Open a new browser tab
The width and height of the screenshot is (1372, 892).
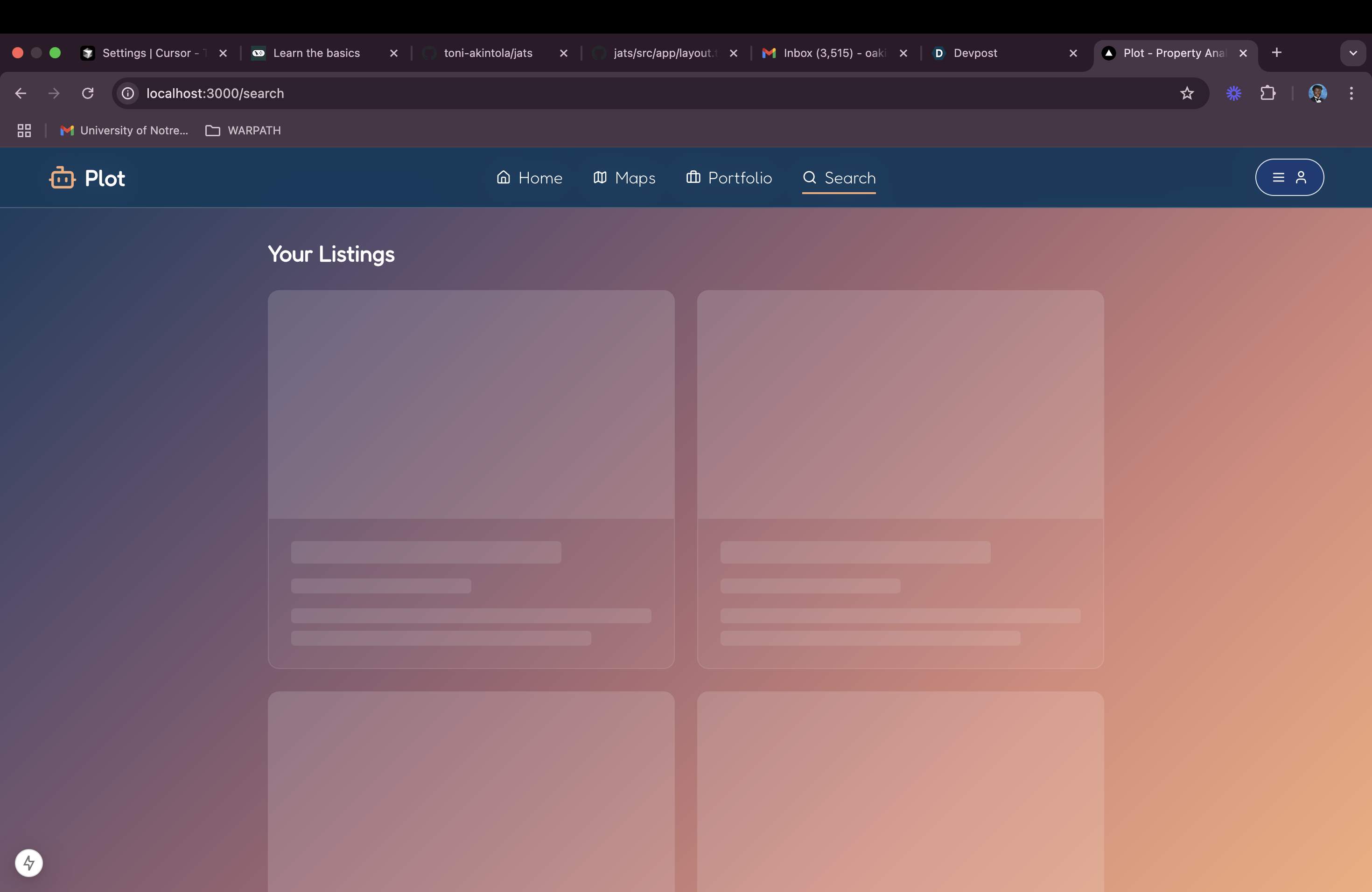click(1276, 53)
